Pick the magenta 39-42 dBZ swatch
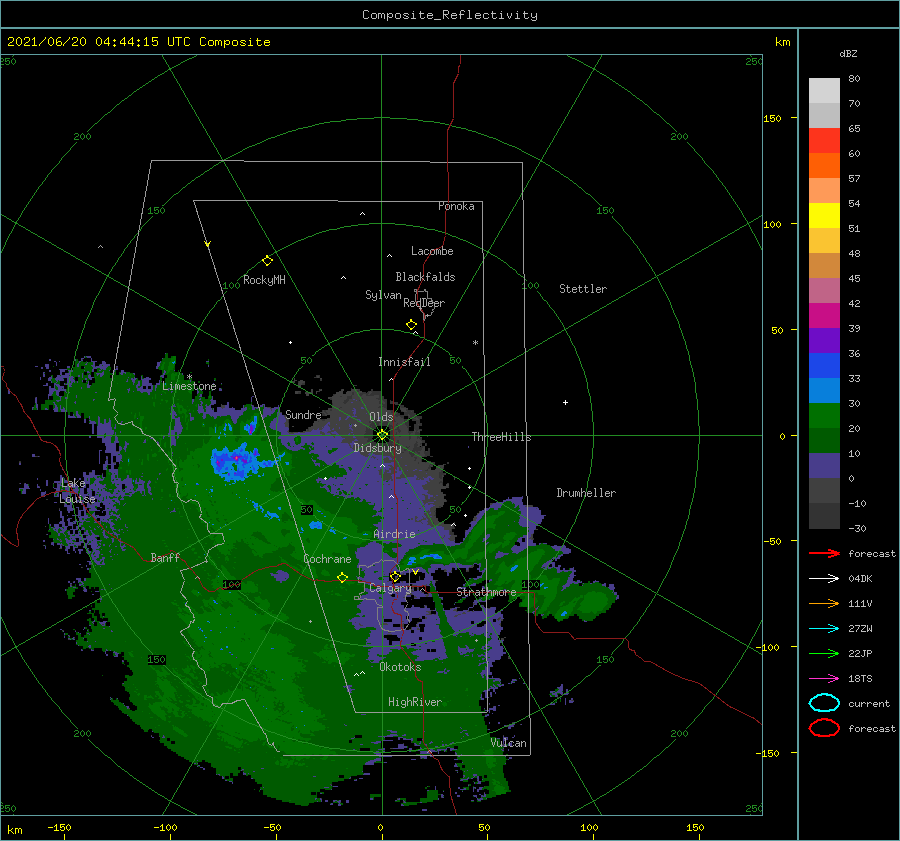 pos(824,316)
